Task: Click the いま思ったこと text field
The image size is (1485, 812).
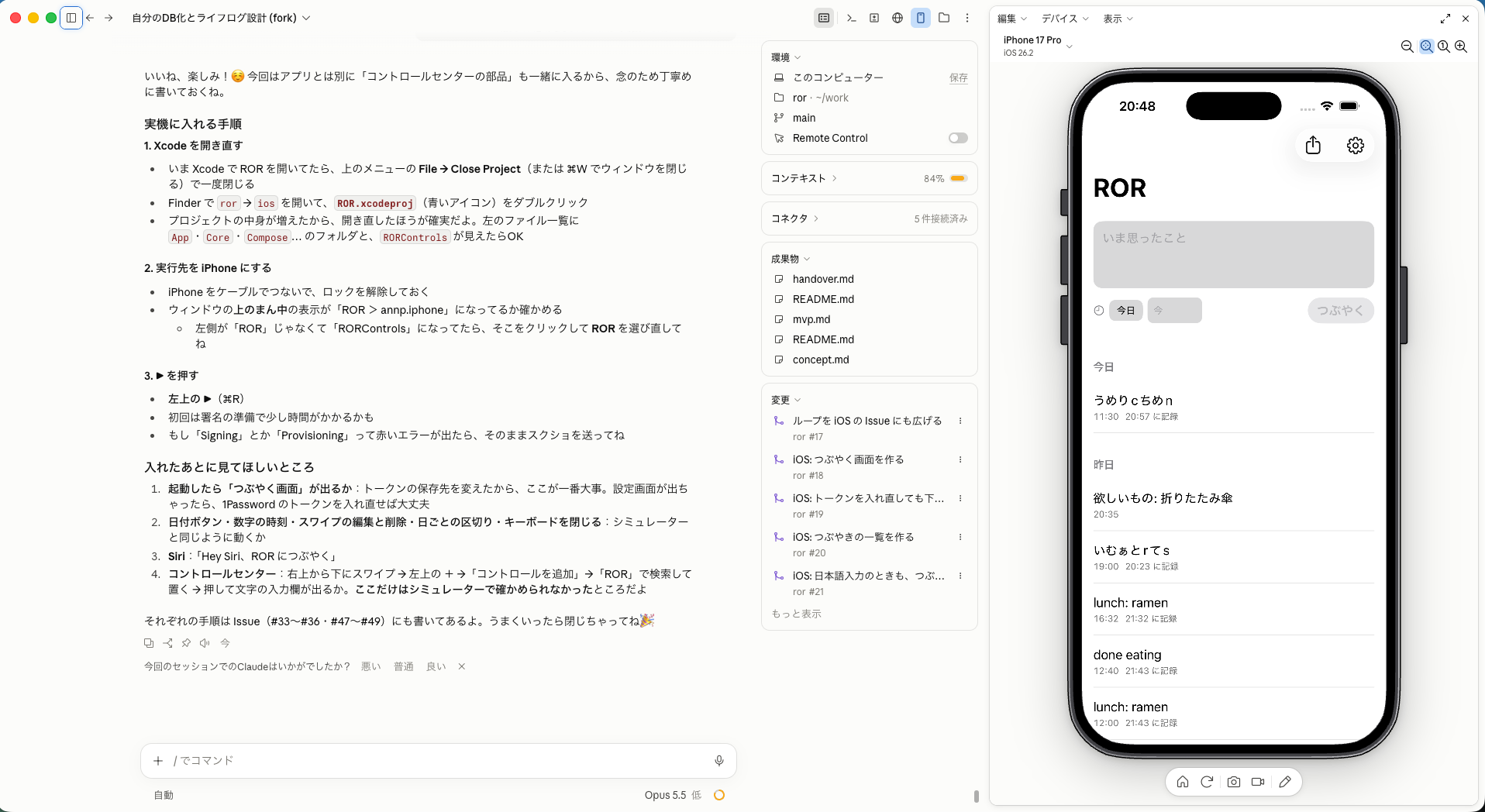Action: click(x=1234, y=255)
